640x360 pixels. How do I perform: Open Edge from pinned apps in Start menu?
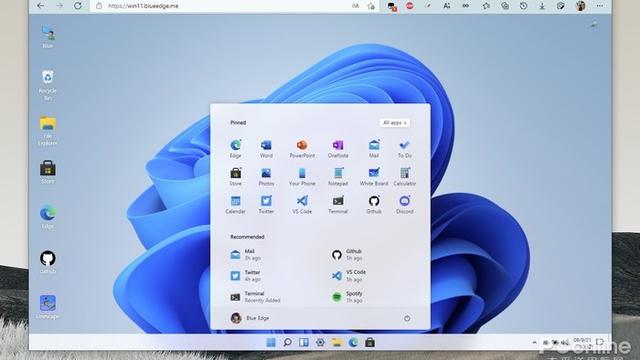click(x=236, y=148)
